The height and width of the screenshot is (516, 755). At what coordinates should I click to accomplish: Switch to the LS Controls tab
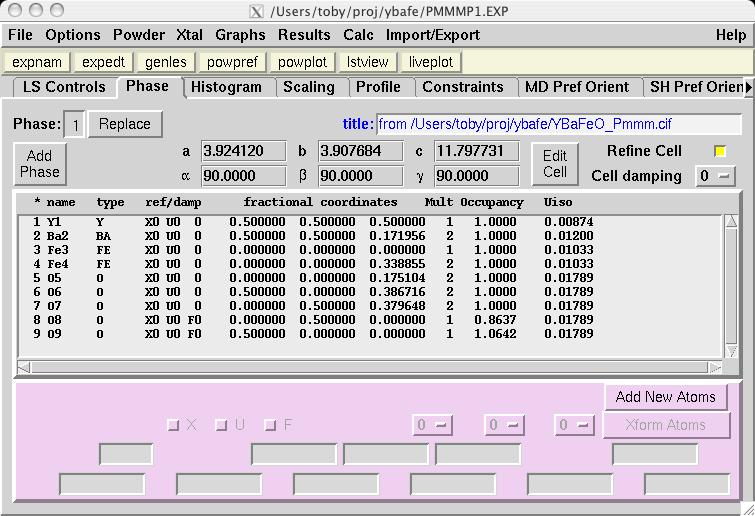coord(64,87)
